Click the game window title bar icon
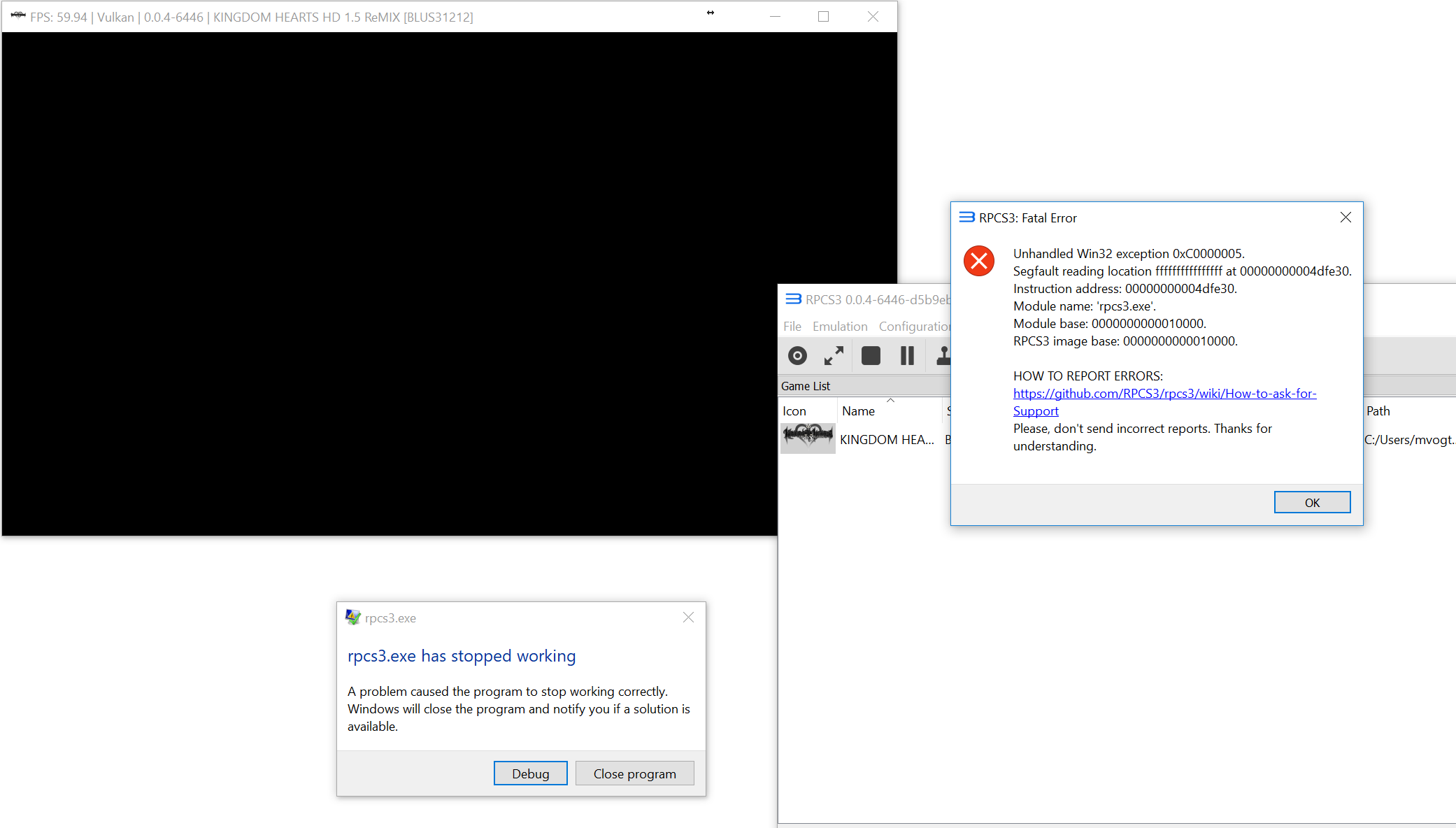 18,16
